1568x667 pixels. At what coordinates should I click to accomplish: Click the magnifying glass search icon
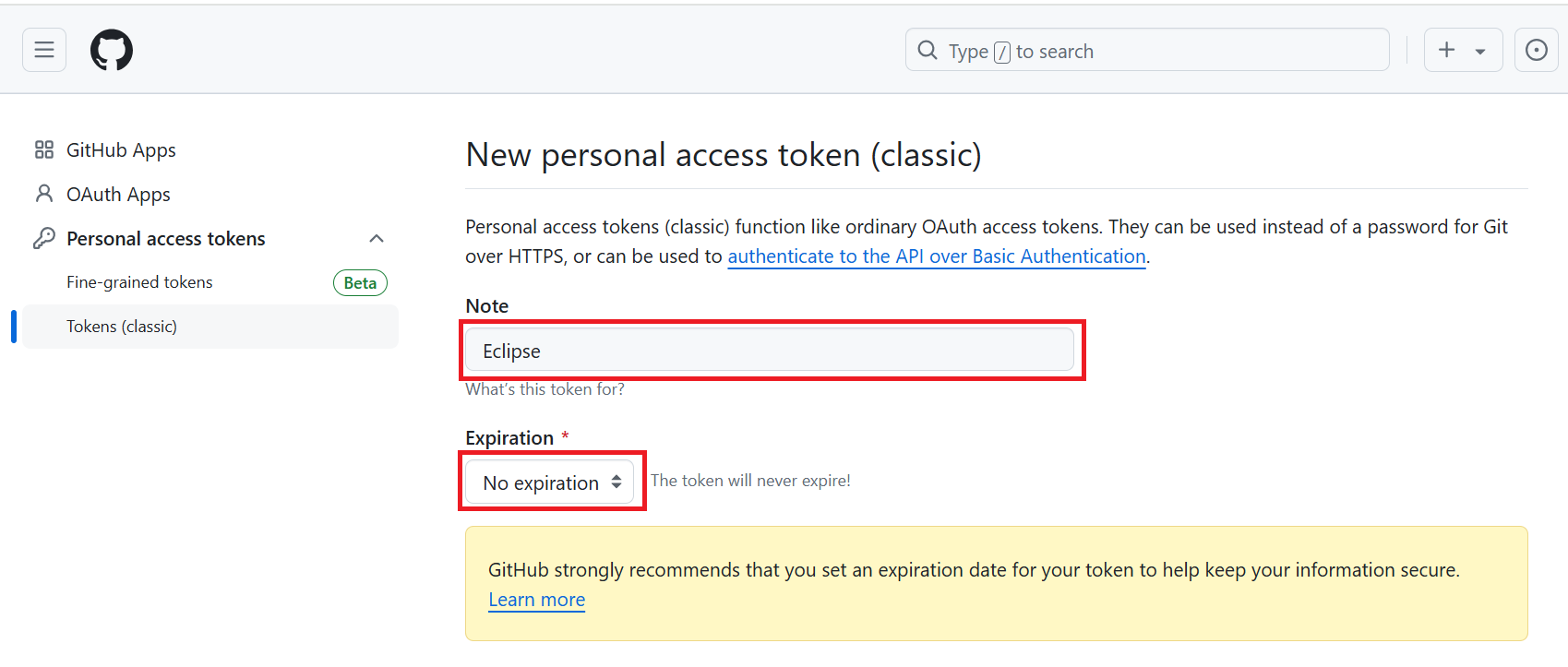click(x=928, y=51)
